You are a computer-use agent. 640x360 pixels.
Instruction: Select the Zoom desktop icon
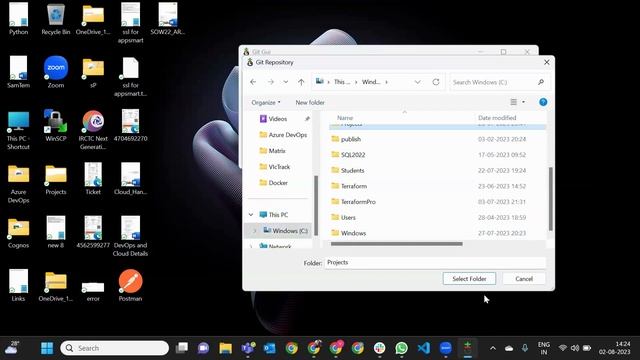tap(56, 72)
